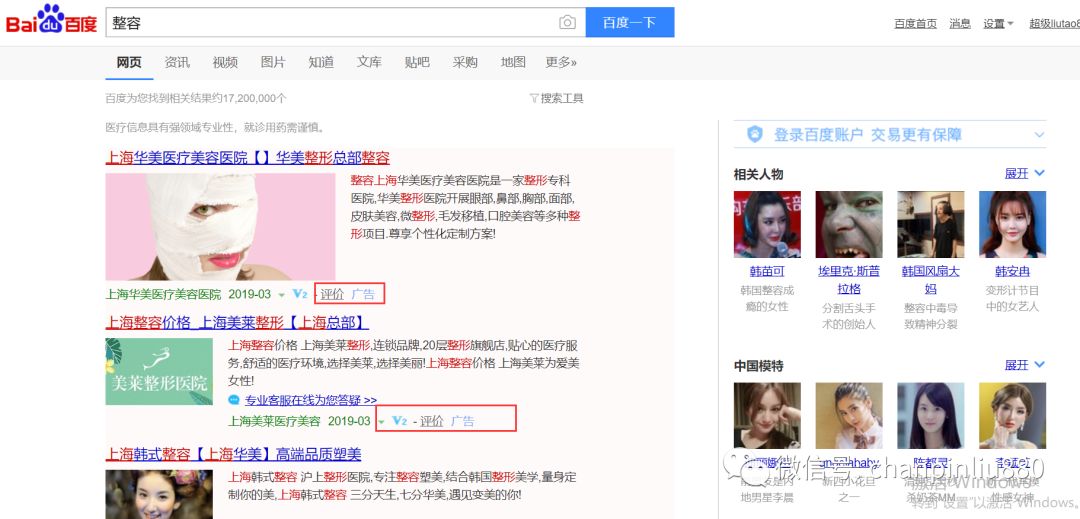The width and height of the screenshot is (1080, 519).
Task: Click the bandaged face ad image
Action: [x=220, y=226]
